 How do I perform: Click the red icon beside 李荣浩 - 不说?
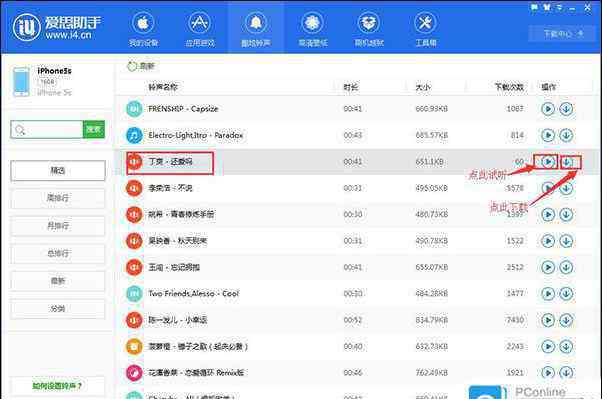[x=134, y=188]
